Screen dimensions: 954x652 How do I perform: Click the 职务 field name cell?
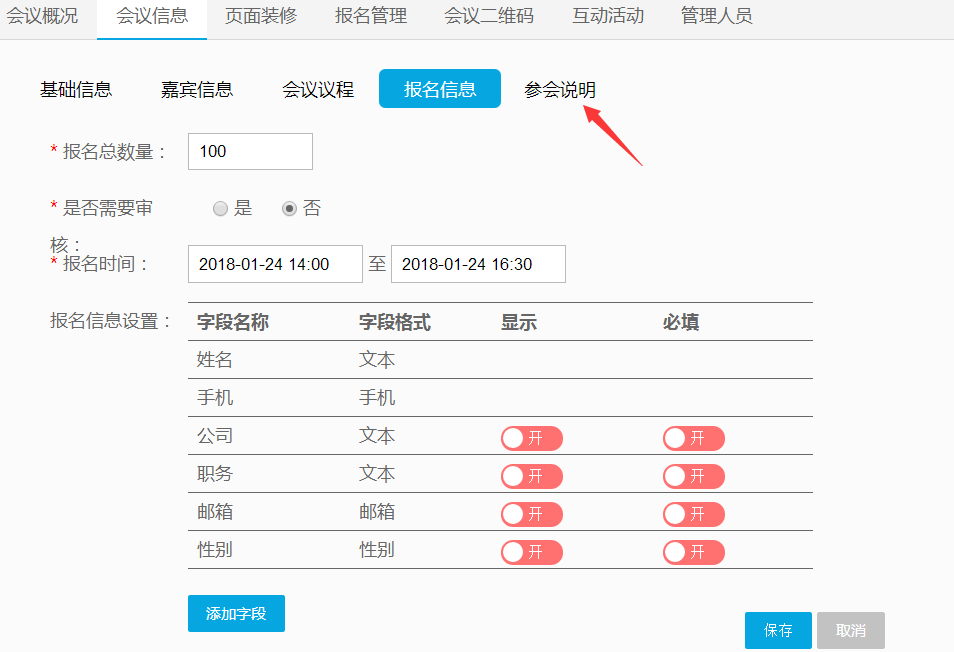coord(215,474)
